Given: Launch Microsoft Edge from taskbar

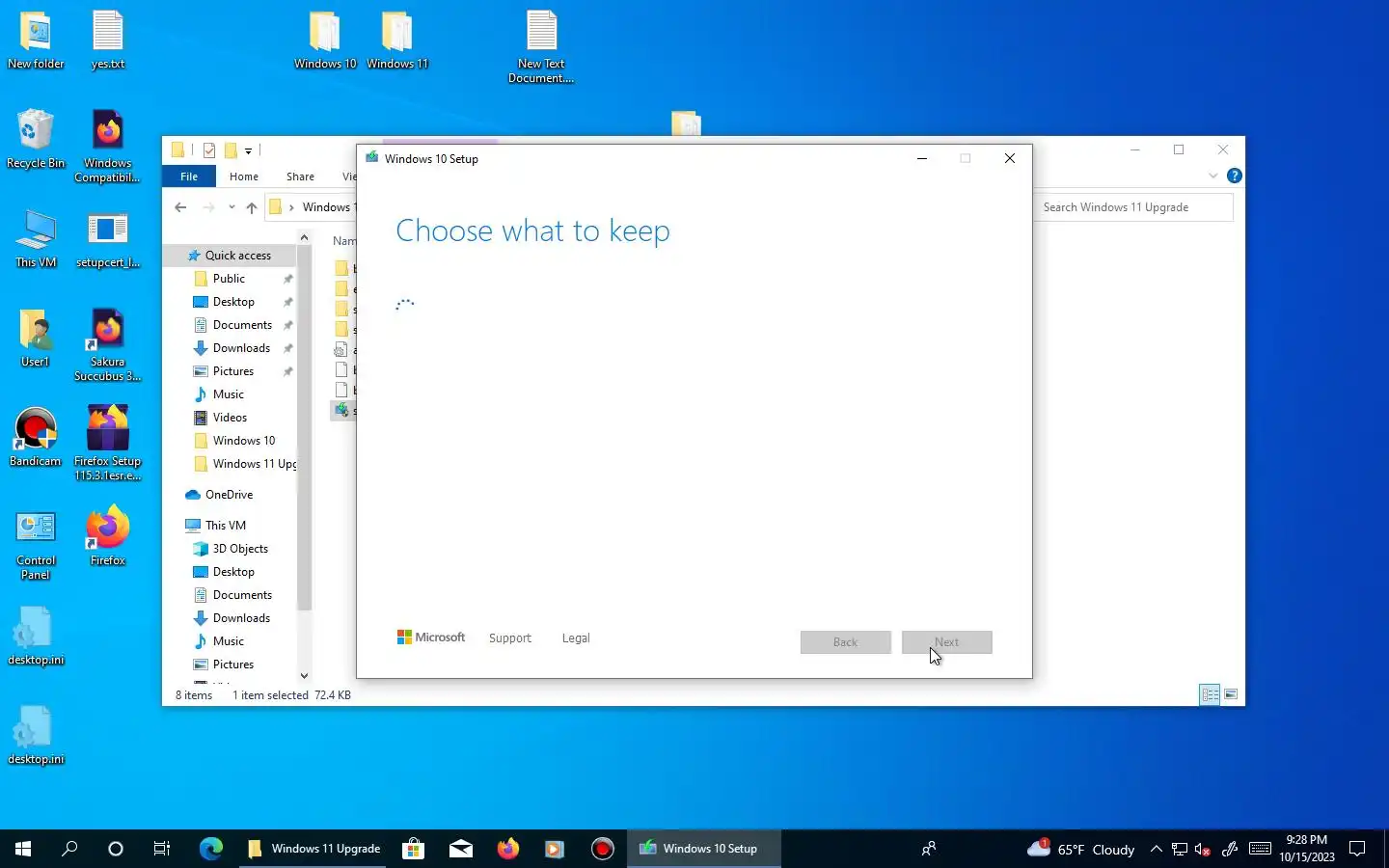Looking at the screenshot, I should tap(211, 849).
